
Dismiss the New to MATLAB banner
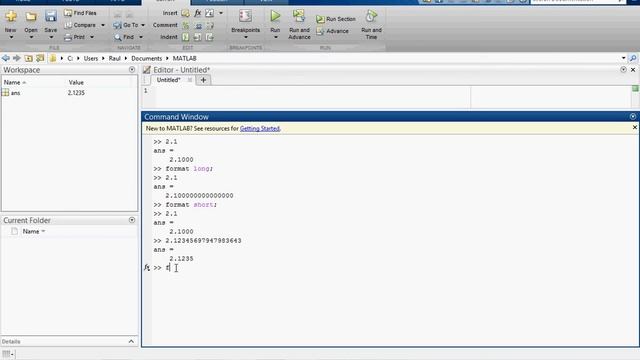[x=635, y=128]
